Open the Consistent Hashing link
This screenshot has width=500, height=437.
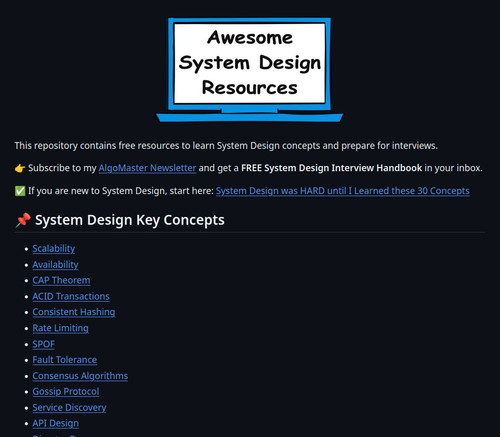[74, 312]
